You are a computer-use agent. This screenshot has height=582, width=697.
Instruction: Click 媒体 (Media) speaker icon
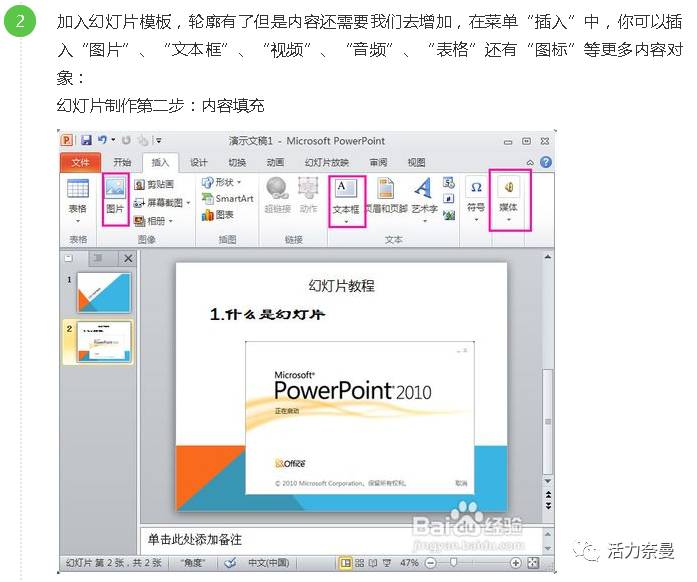(x=509, y=187)
